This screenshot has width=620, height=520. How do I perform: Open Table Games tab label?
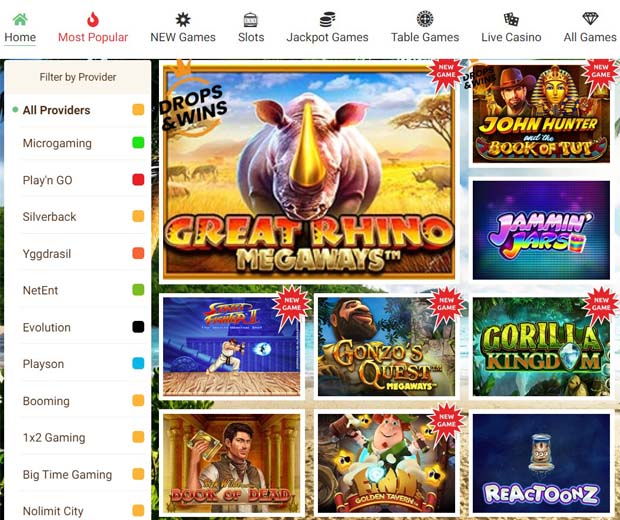(x=425, y=37)
